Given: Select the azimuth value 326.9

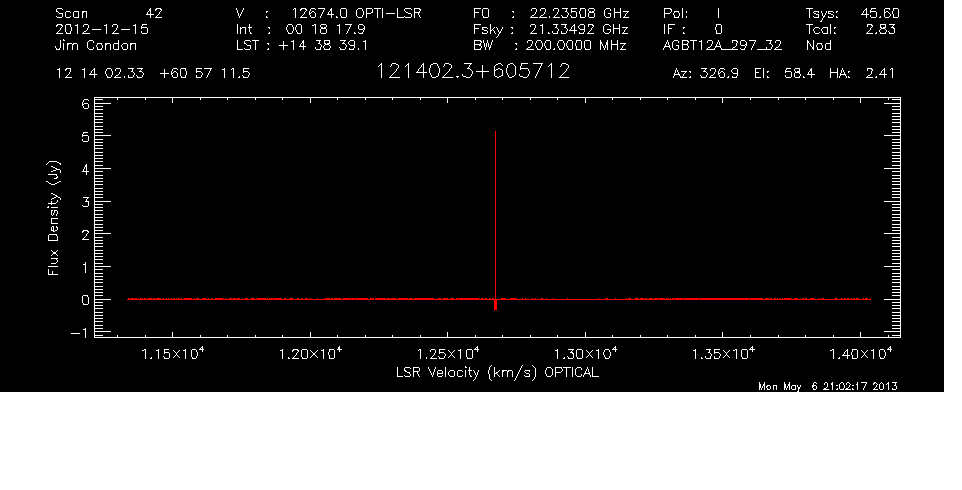Looking at the screenshot, I should coord(718,74).
